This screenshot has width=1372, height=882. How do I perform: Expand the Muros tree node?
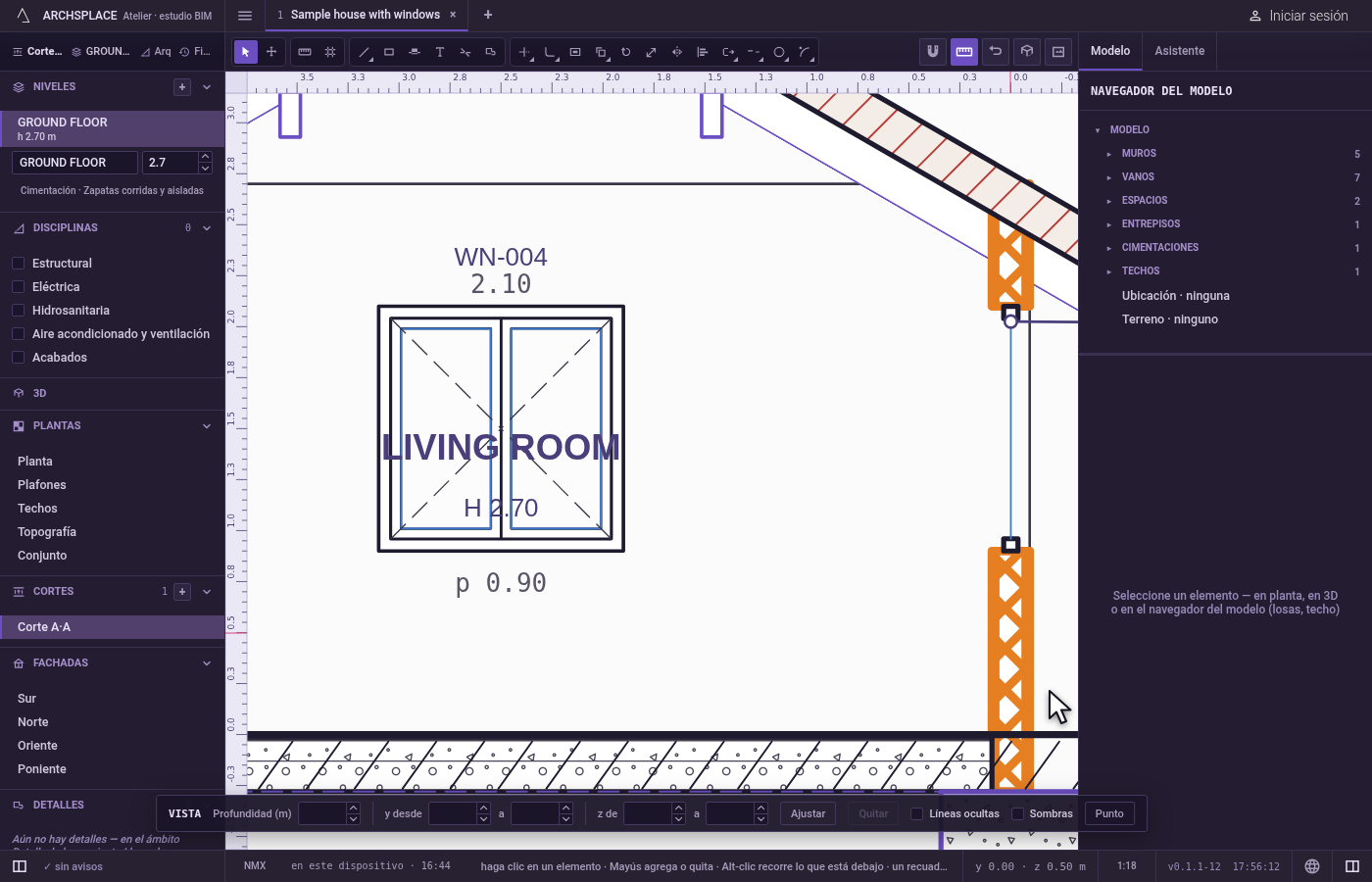pyautogui.click(x=1109, y=154)
